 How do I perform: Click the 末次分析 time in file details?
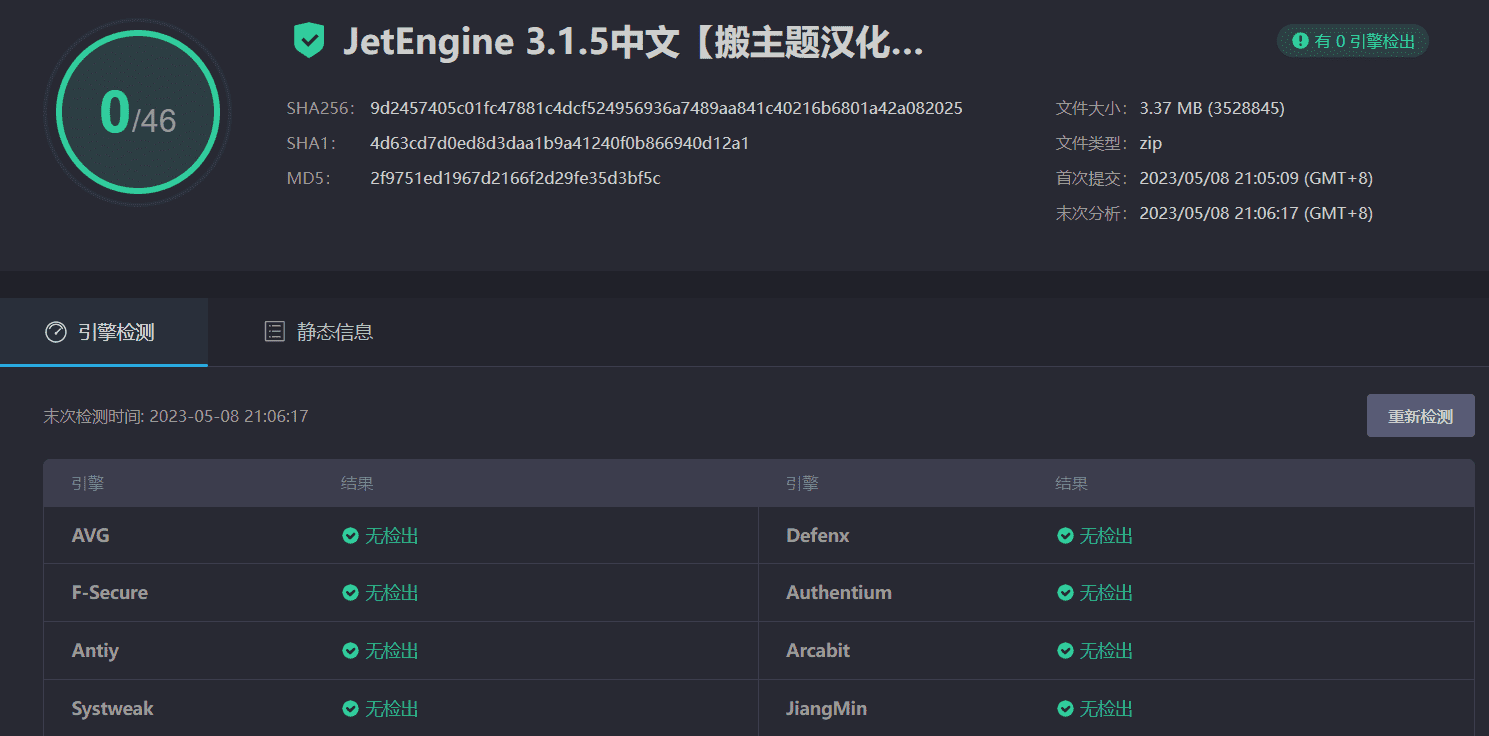[1256, 213]
